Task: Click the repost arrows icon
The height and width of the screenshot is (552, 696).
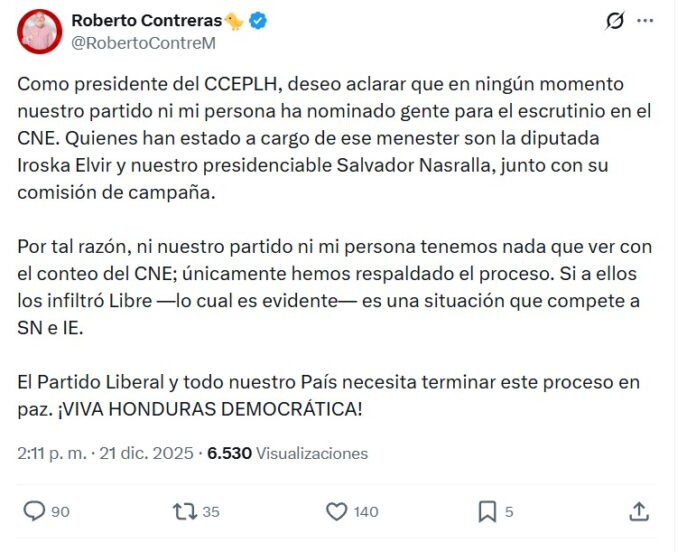Action: point(184,511)
